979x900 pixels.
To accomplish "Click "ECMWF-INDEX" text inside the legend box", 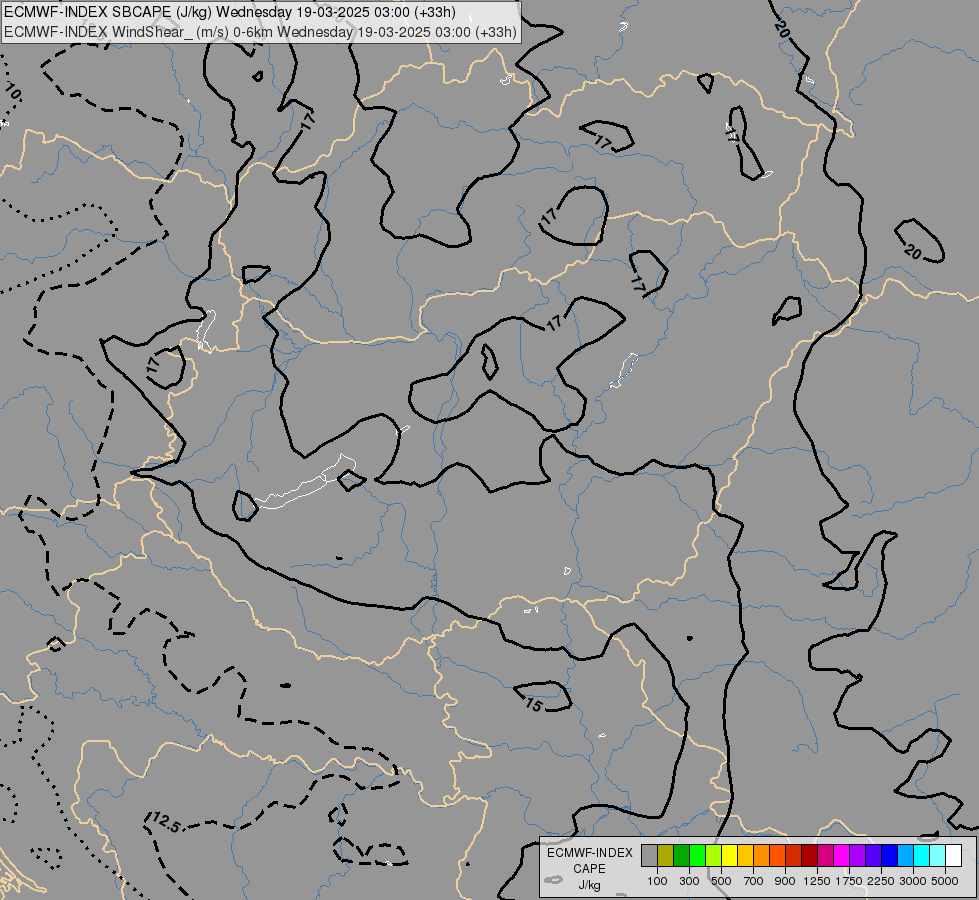I will pyautogui.click(x=589, y=853).
